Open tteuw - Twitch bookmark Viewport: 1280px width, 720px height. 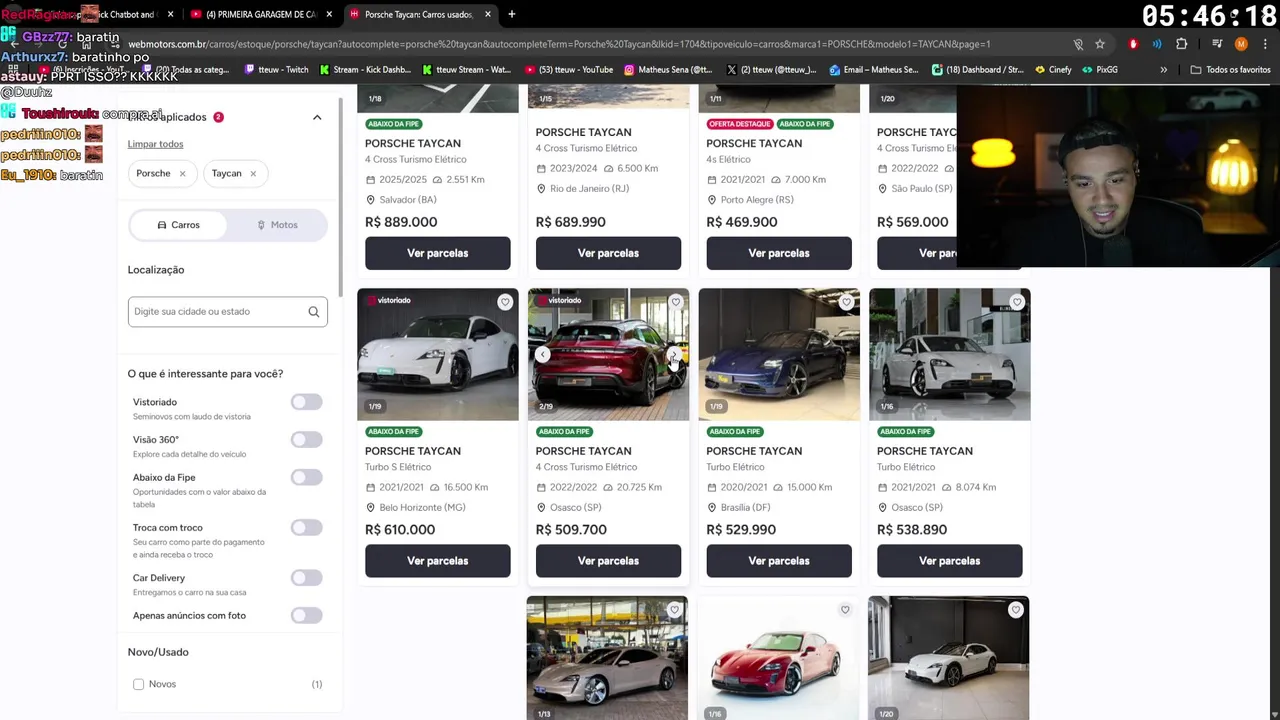[x=277, y=70]
